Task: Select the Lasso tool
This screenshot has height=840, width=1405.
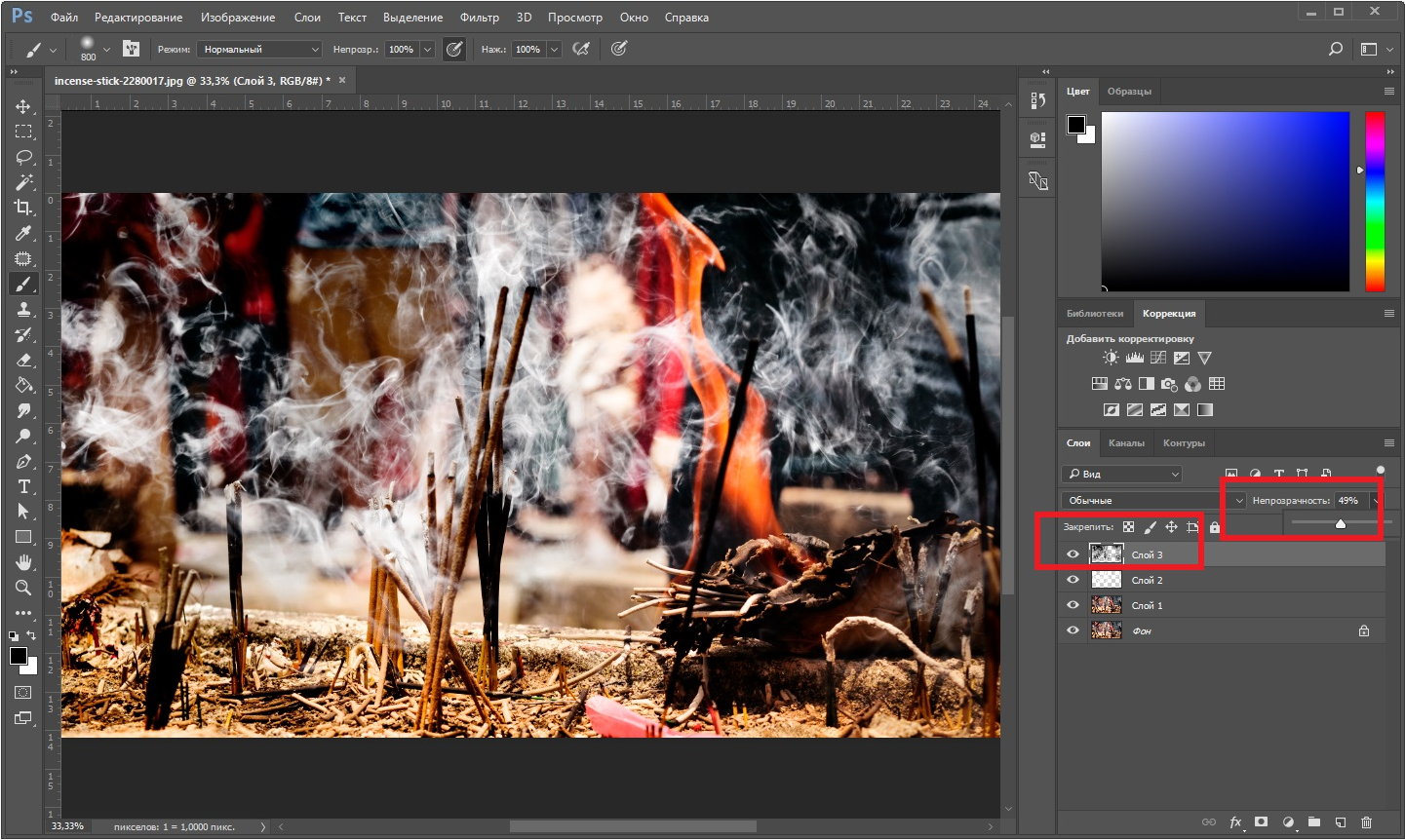Action: coord(23,157)
